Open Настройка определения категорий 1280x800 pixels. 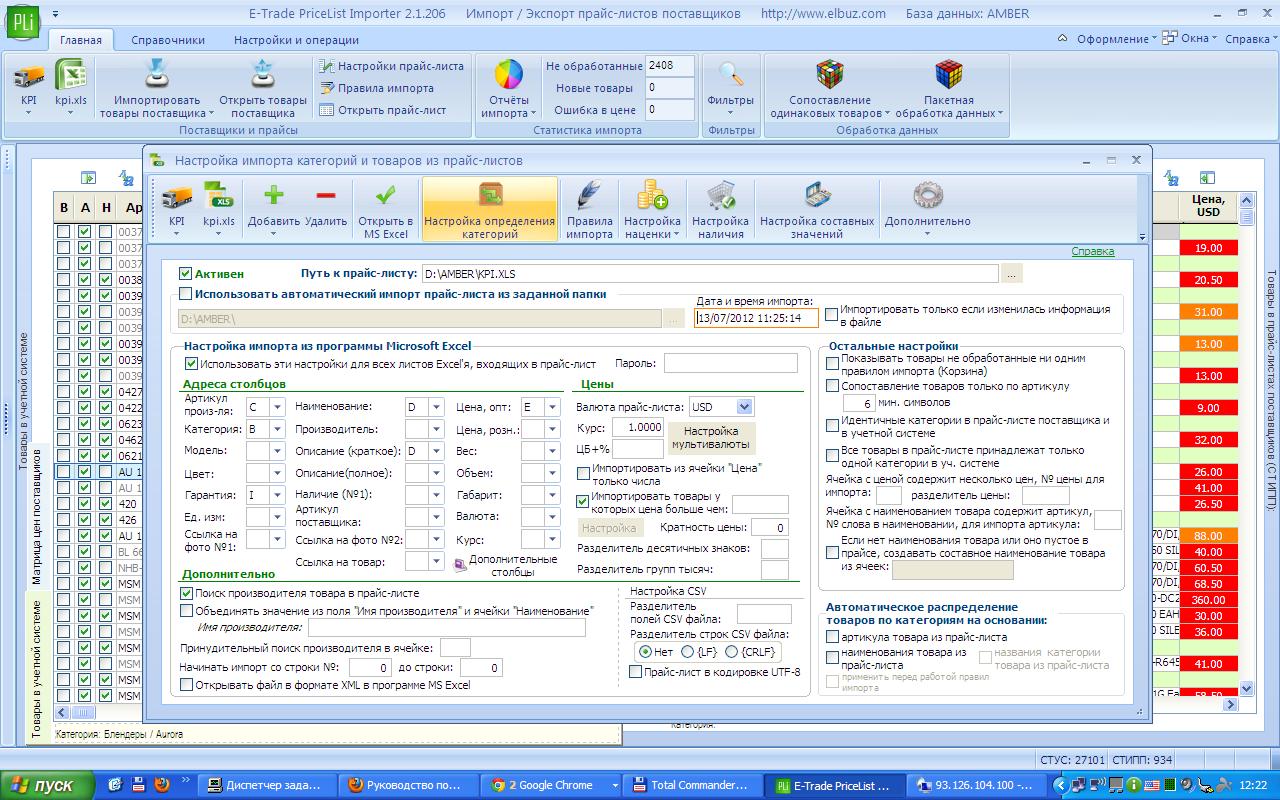490,209
